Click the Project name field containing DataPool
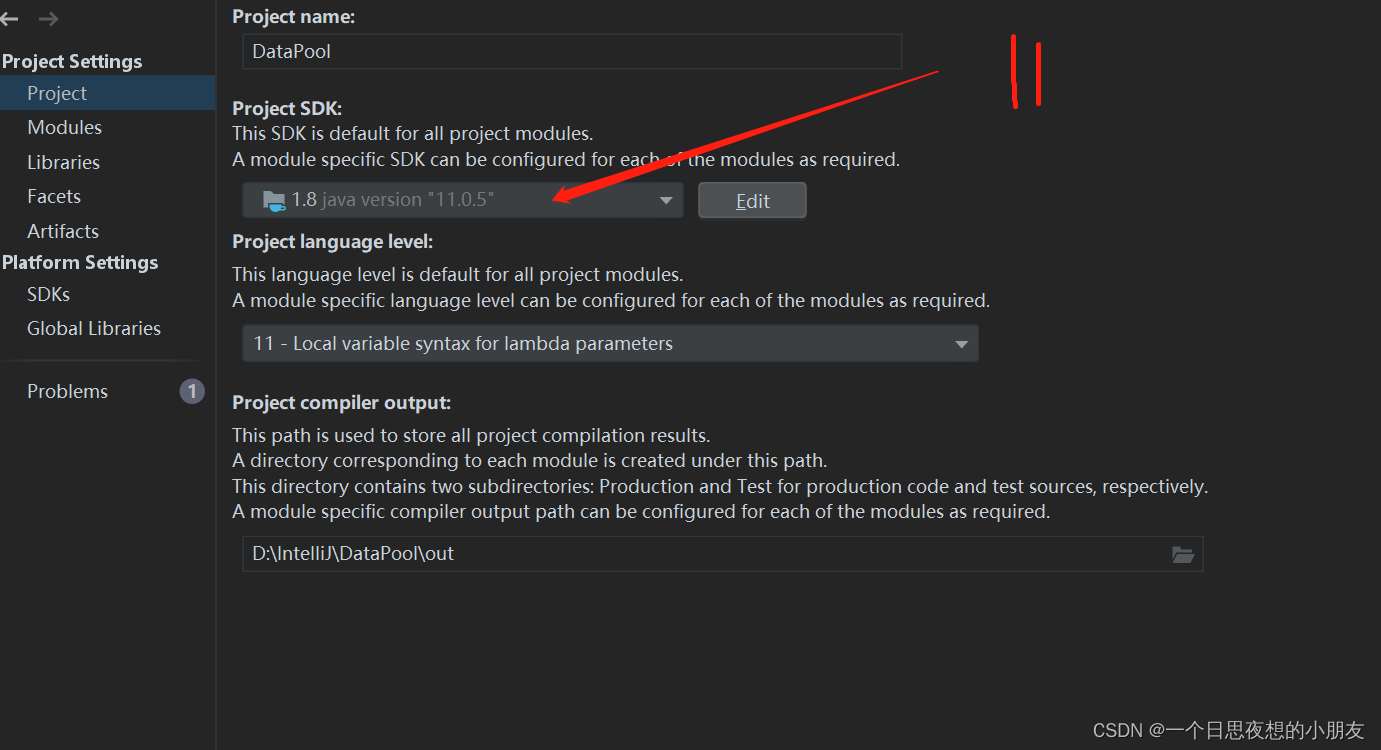 (572, 51)
